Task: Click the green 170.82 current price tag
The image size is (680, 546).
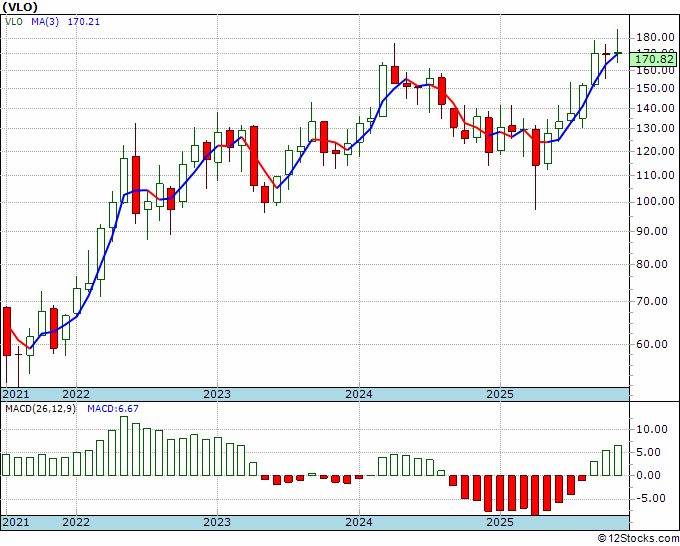Action: click(654, 59)
